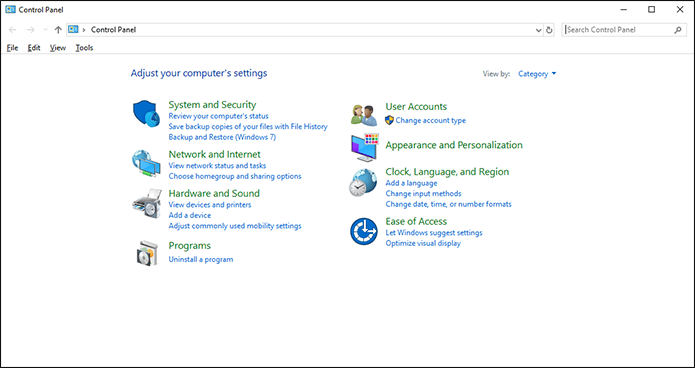Click Change input methods link

423,193
